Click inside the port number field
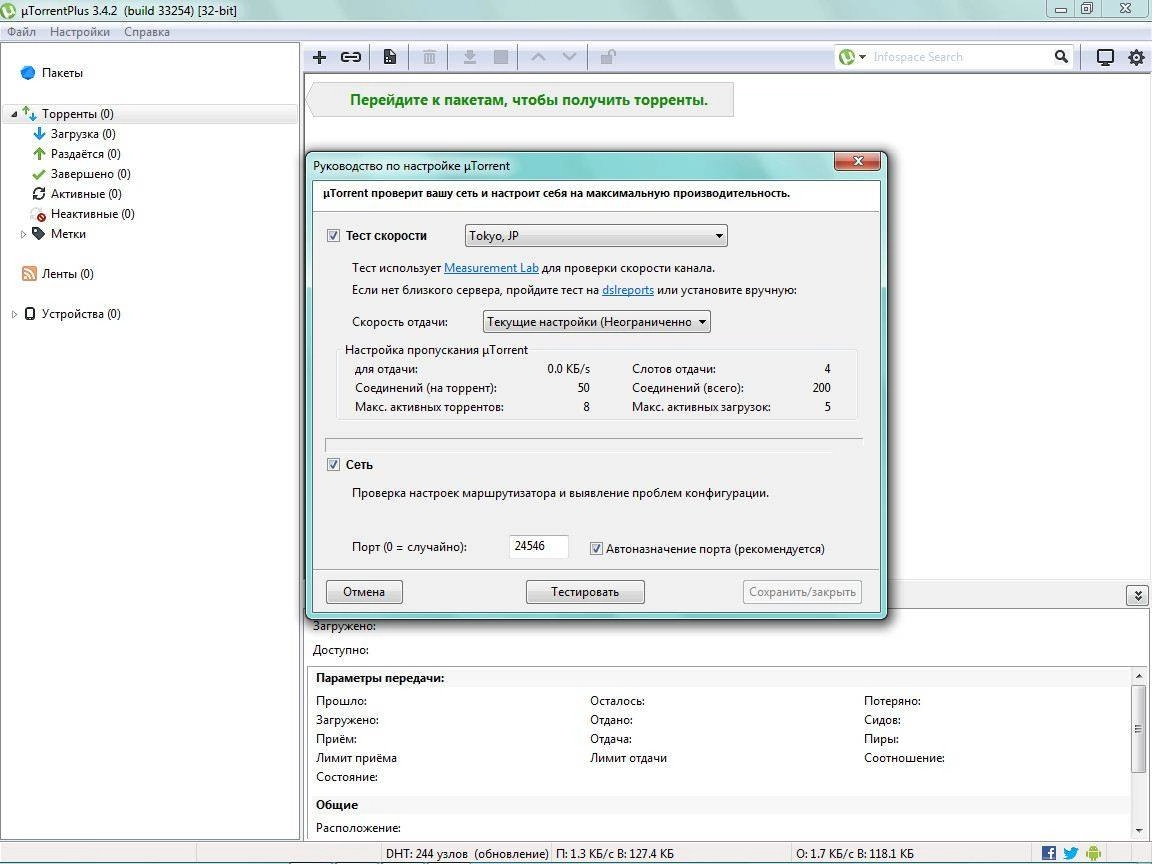Screen dimensions: 1152x864 click(538, 546)
